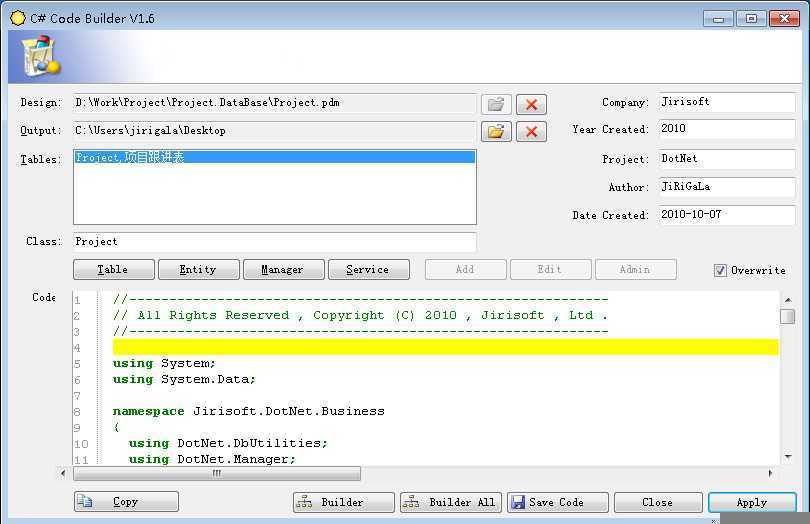Click the C# Code Builder title bar icon

(x=18, y=18)
